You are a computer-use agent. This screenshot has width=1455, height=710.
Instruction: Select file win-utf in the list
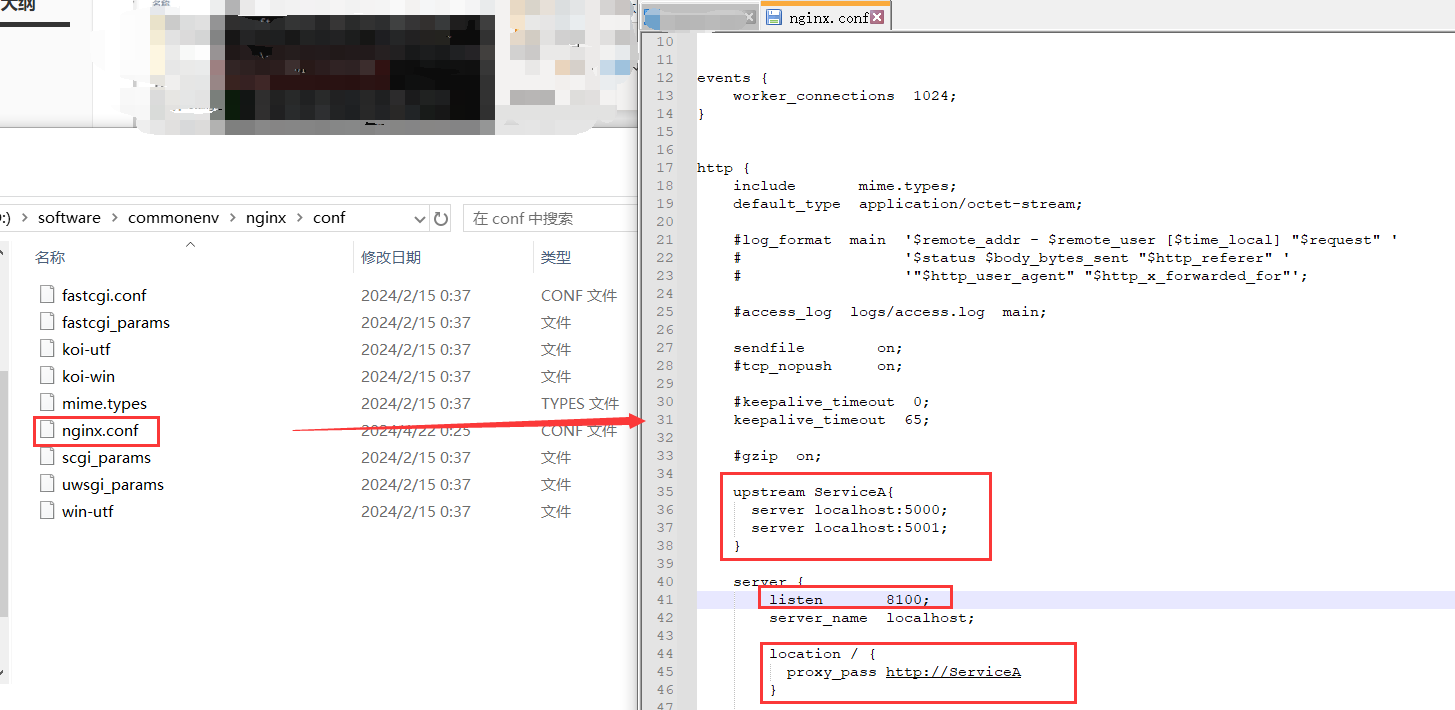pyautogui.click(x=88, y=511)
